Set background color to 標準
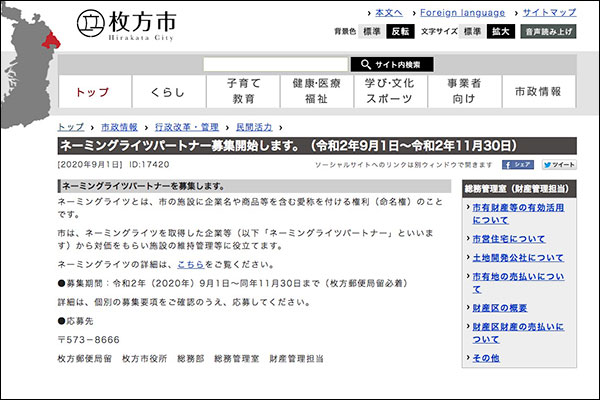Viewport: 600px width, 400px height. [371, 31]
